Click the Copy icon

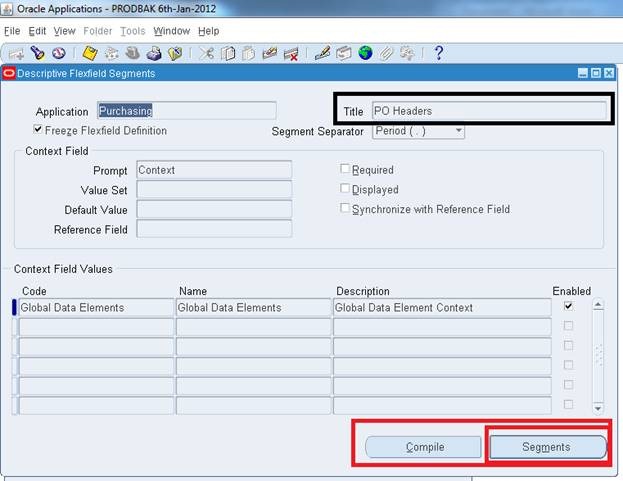pyautogui.click(x=228, y=53)
